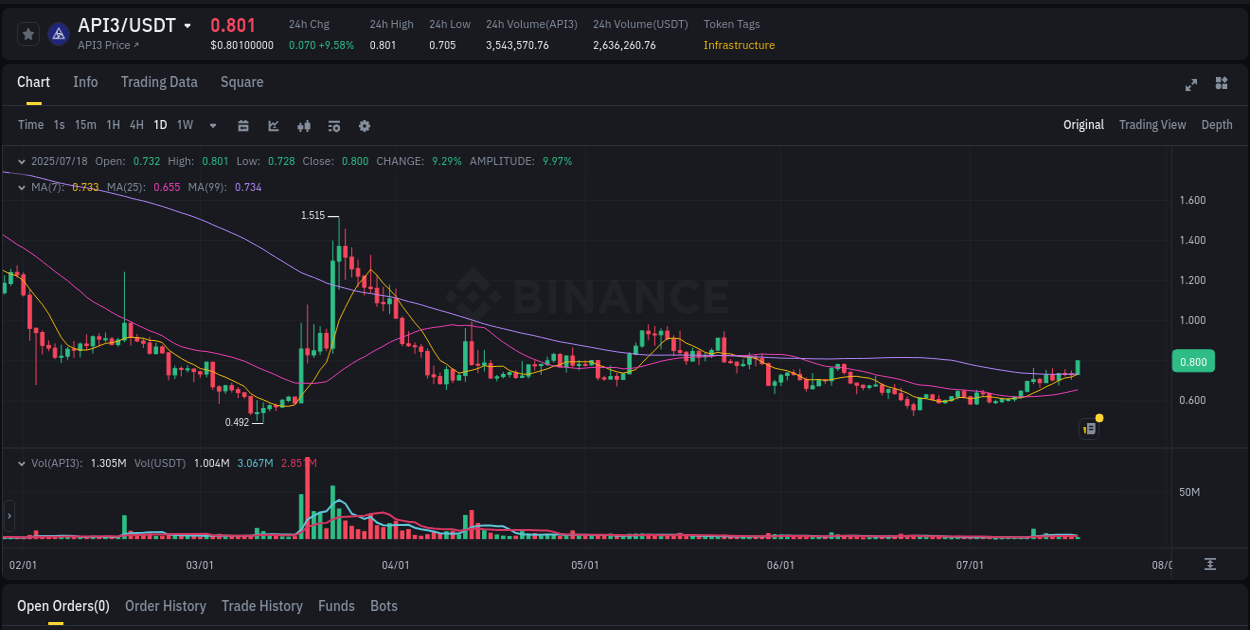1250x630 pixels.
Task: Click the display options icon beside the gear
Action: [333, 125]
